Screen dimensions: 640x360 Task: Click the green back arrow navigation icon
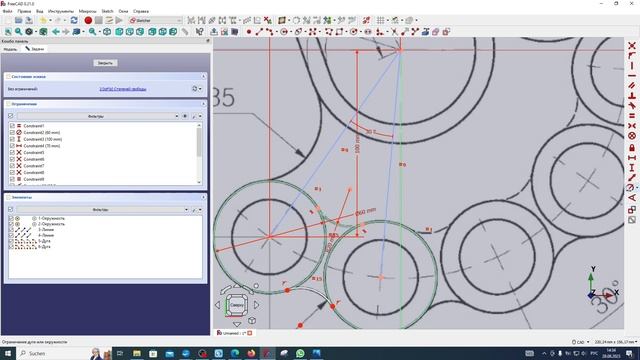tap(56, 31)
